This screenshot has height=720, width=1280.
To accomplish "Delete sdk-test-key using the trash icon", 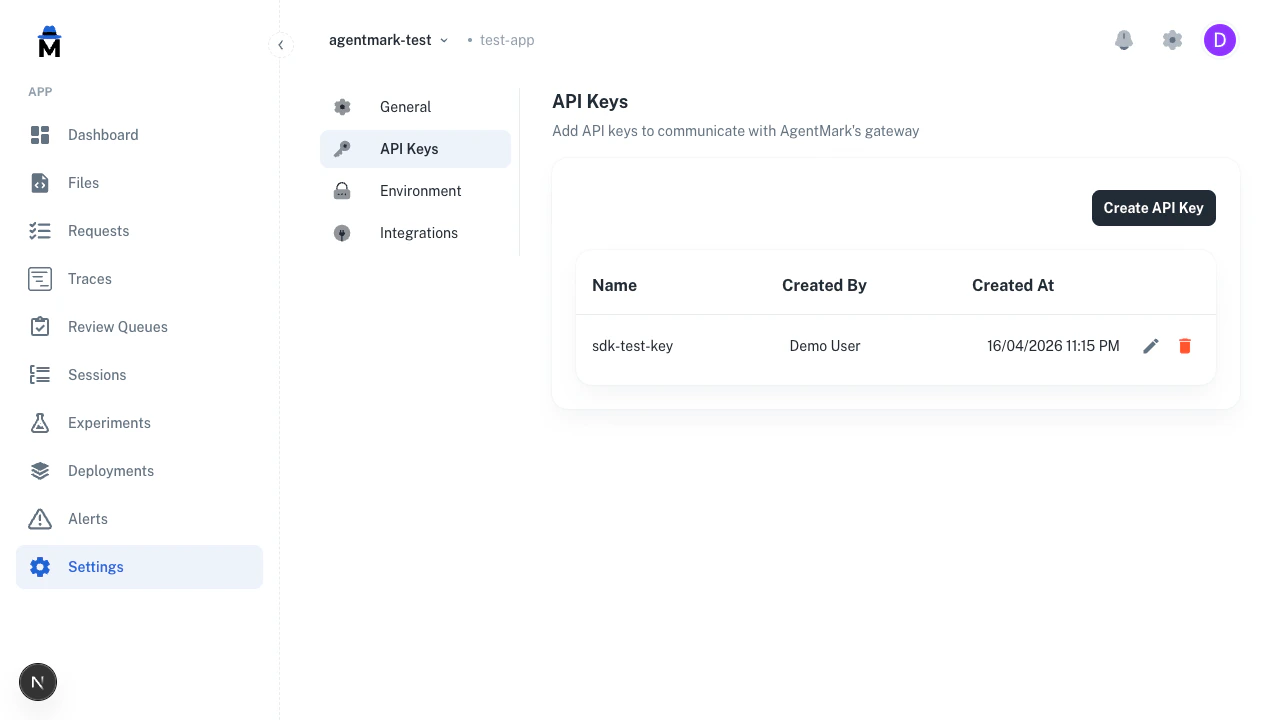I will [x=1184, y=346].
